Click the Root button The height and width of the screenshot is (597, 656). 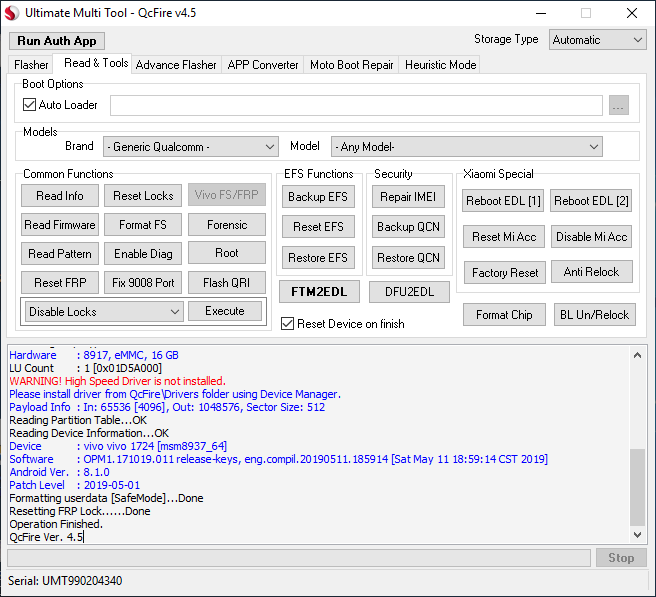tap(227, 253)
